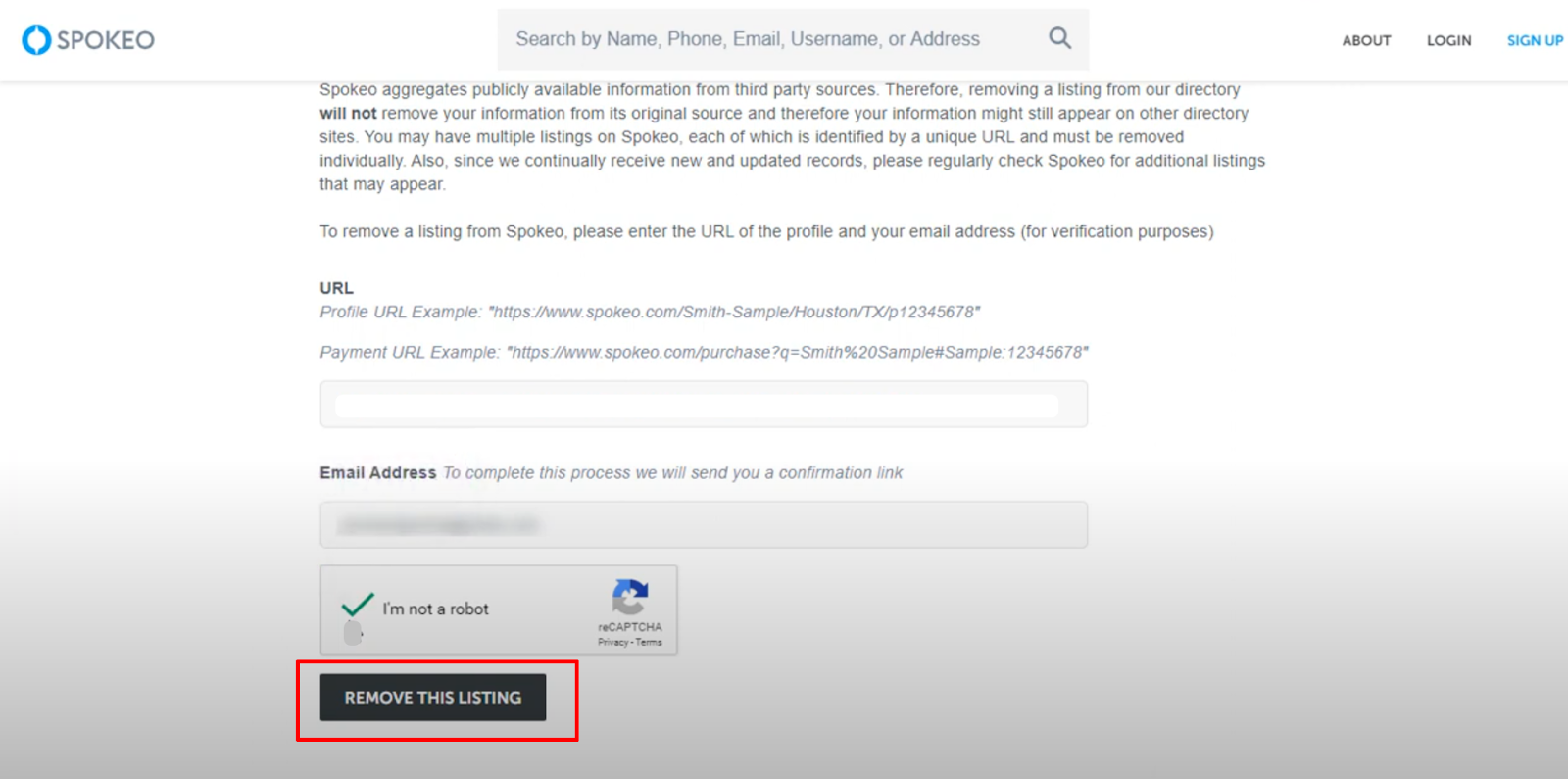Open the reCAPTCHA Terms link
The height and width of the screenshot is (779, 1568).
pos(649,643)
